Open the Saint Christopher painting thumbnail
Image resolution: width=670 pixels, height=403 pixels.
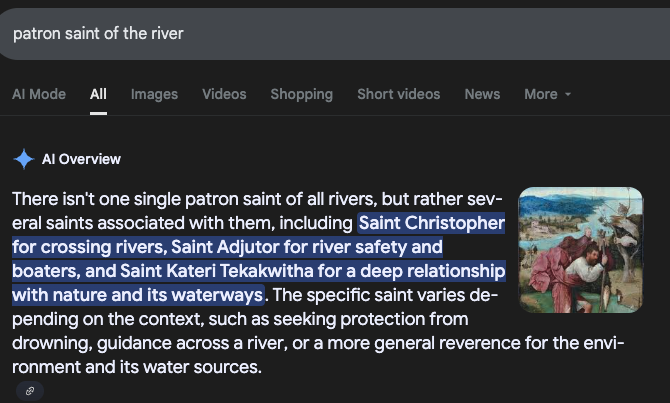[x=581, y=249]
